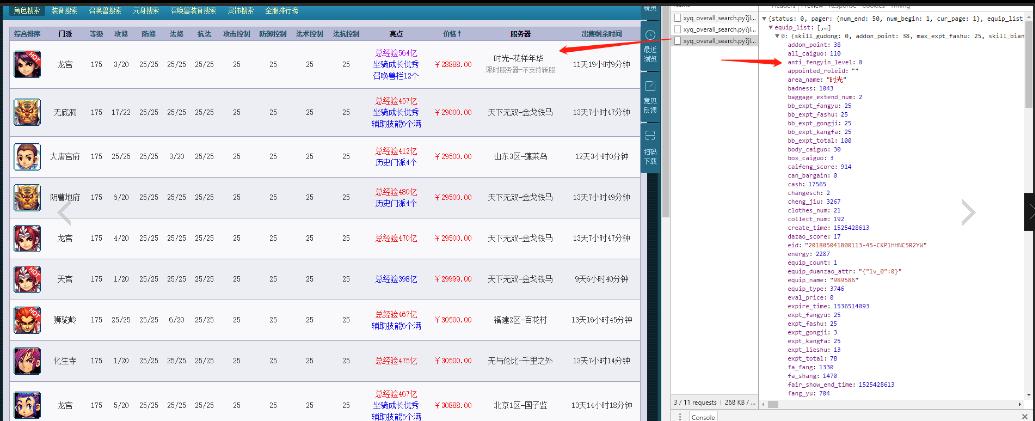Click the 服务器 column header
Image resolution: width=1035 pixels, height=421 pixels.
[521, 34]
